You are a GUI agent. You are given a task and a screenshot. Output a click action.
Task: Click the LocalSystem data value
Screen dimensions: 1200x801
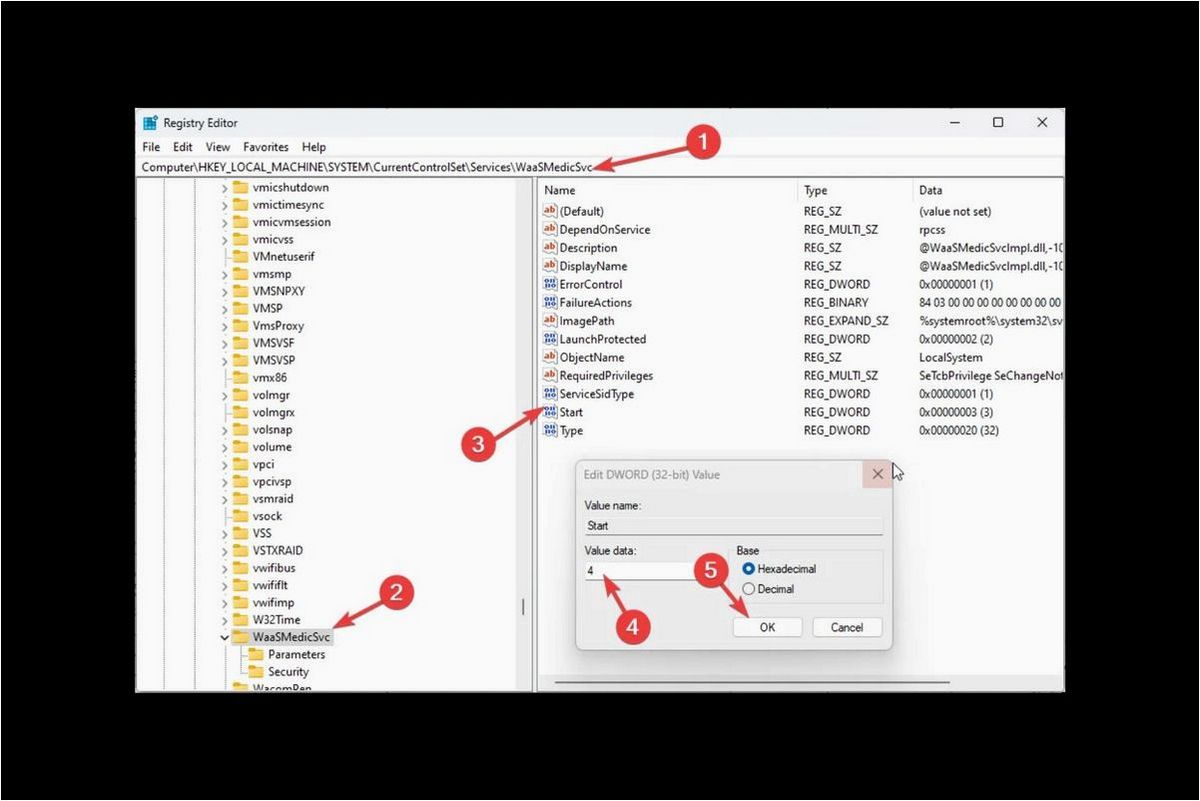click(x=950, y=357)
